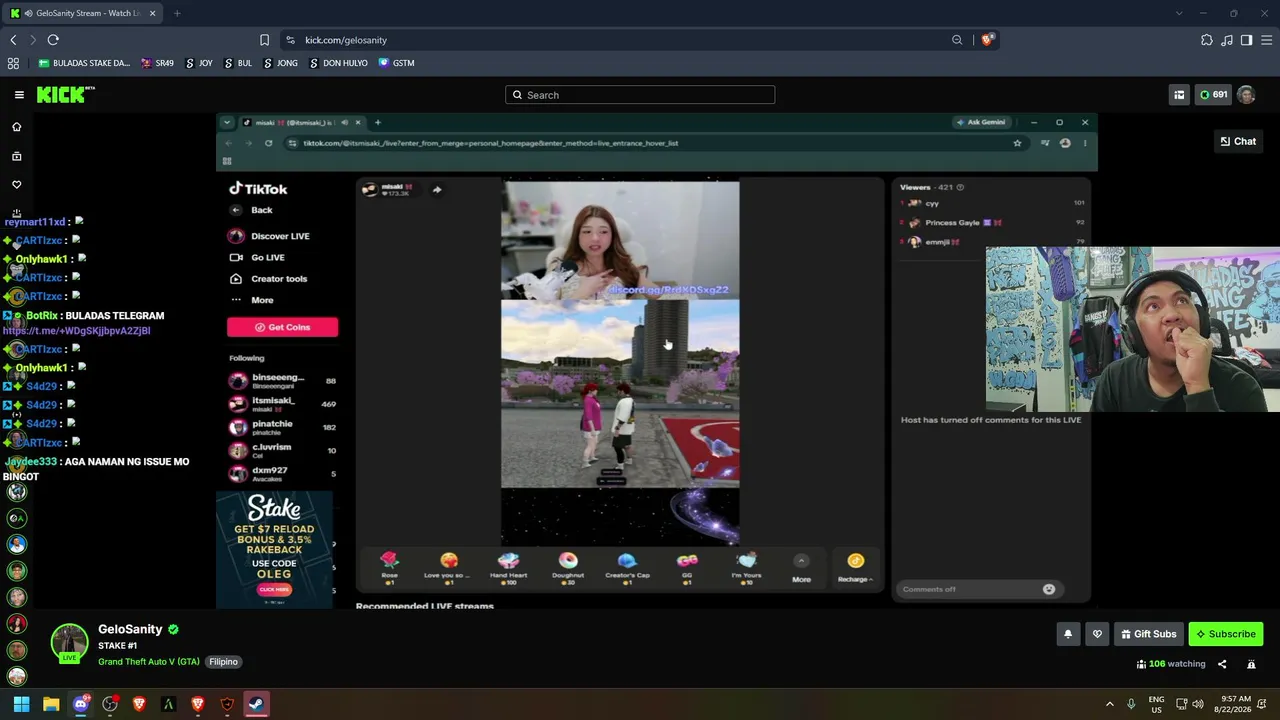Open the DON HULYO bookmark
Screen dimensions: 1280x720
pyautogui.click(x=338, y=63)
